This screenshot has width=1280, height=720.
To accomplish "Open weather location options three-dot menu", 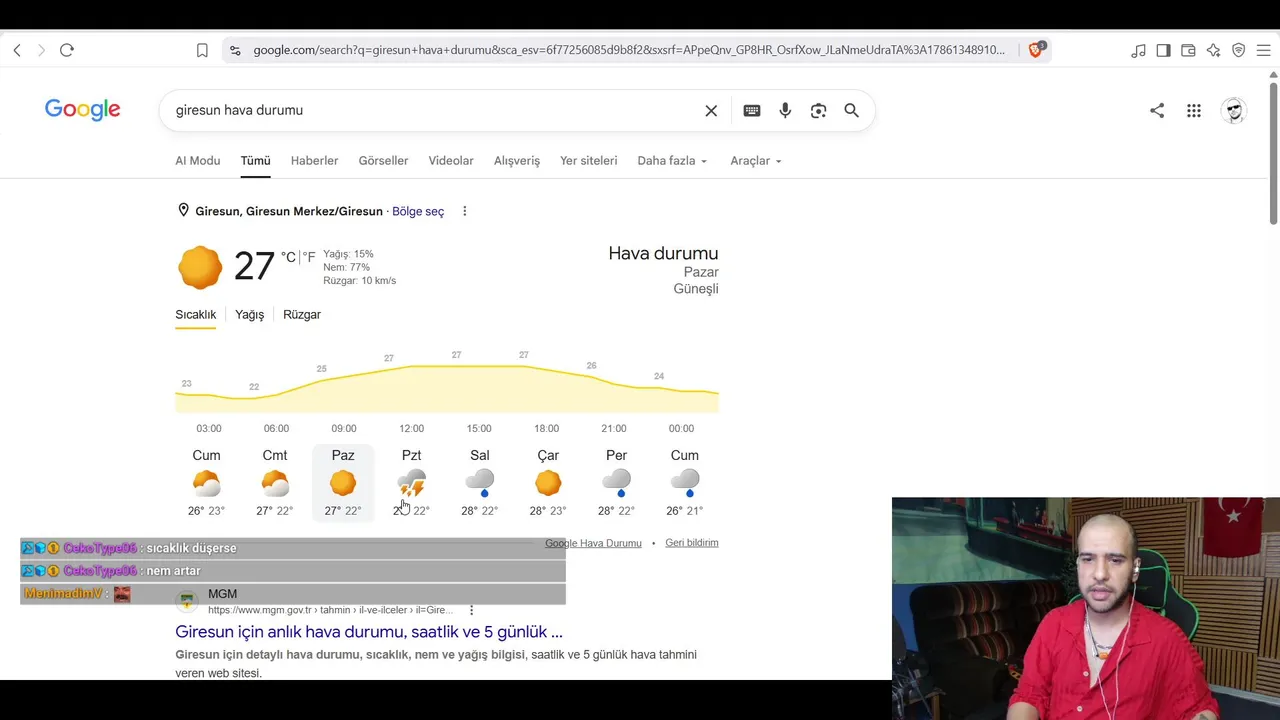I will point(465,211).
